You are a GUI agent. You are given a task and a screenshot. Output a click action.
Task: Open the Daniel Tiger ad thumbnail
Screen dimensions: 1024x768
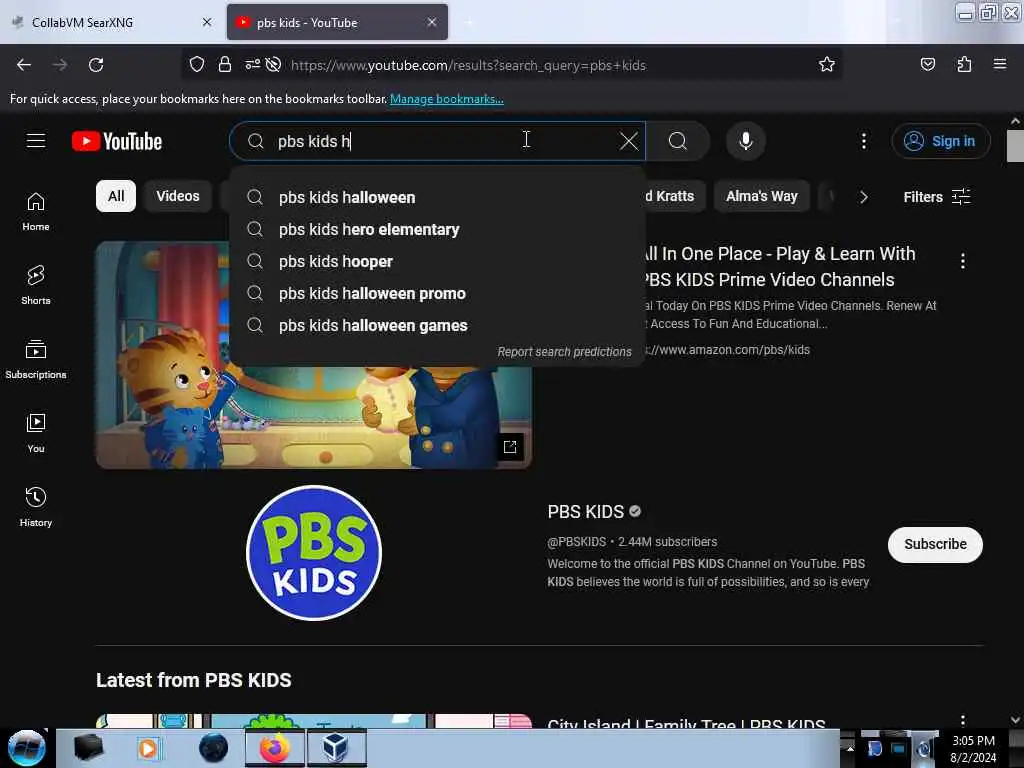coord(313,417)
